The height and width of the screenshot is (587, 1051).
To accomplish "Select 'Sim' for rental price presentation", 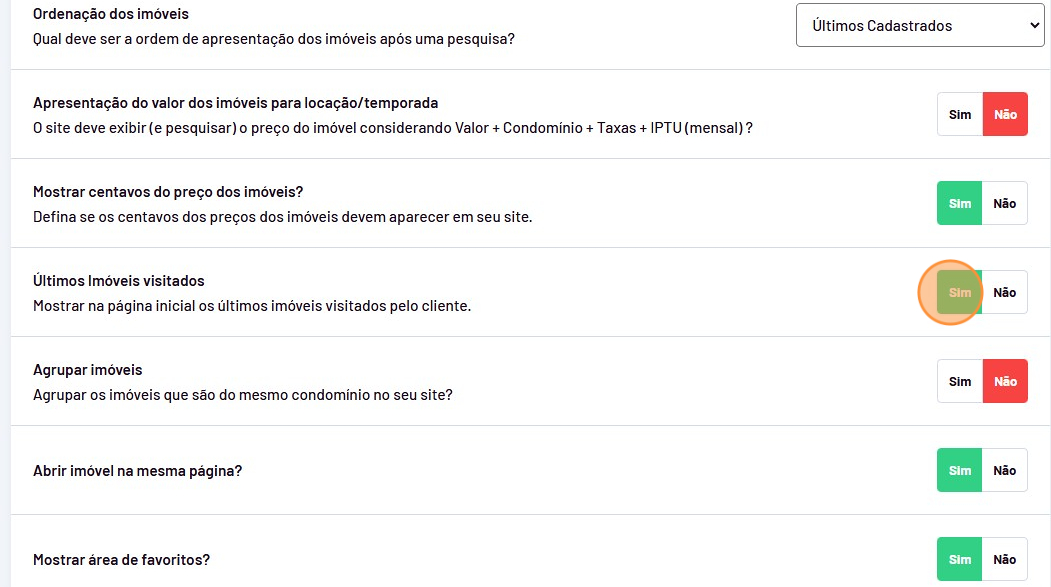I will (960, 115).
